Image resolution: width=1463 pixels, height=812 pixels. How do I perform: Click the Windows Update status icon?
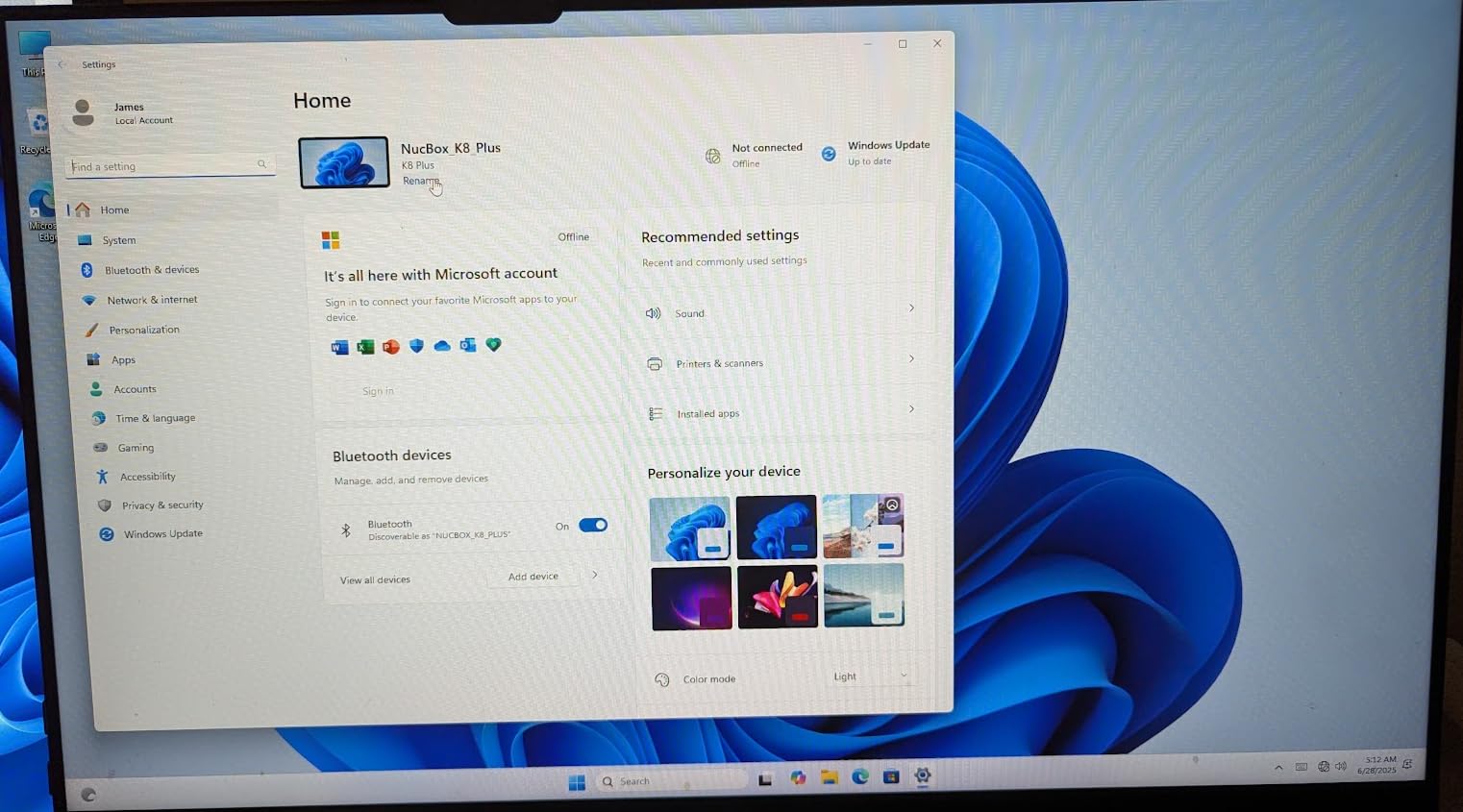(829, 154)
